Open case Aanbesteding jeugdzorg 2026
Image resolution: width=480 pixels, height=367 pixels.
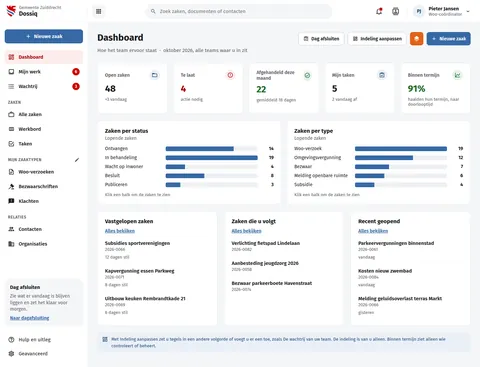coord(265,263)
